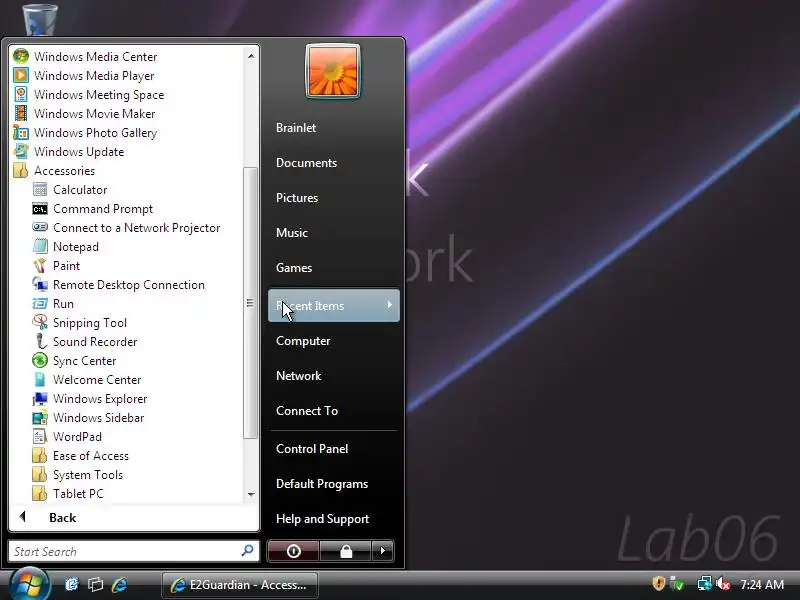Open the Brainlet user folder
The image size is (800, 600).
[x=296, y=128]
